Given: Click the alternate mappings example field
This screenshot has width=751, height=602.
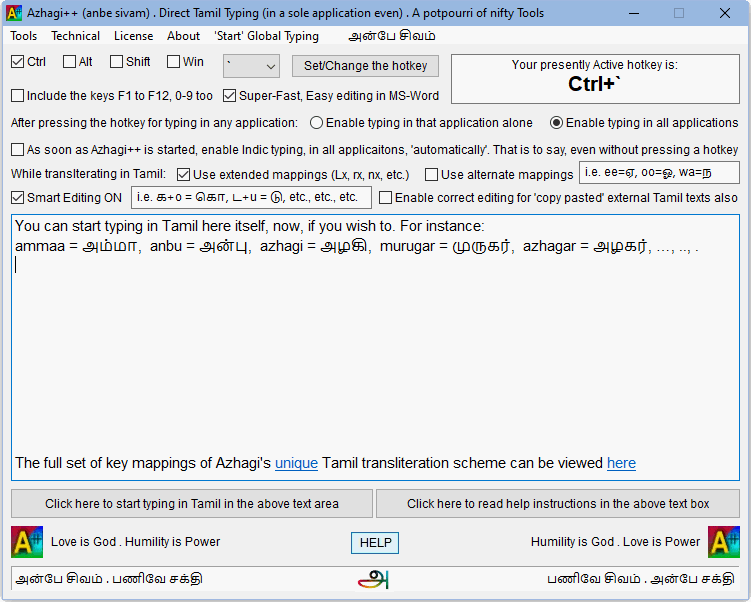Looking at the screenshot, I should pyautogui.click(x=660, y=173).
